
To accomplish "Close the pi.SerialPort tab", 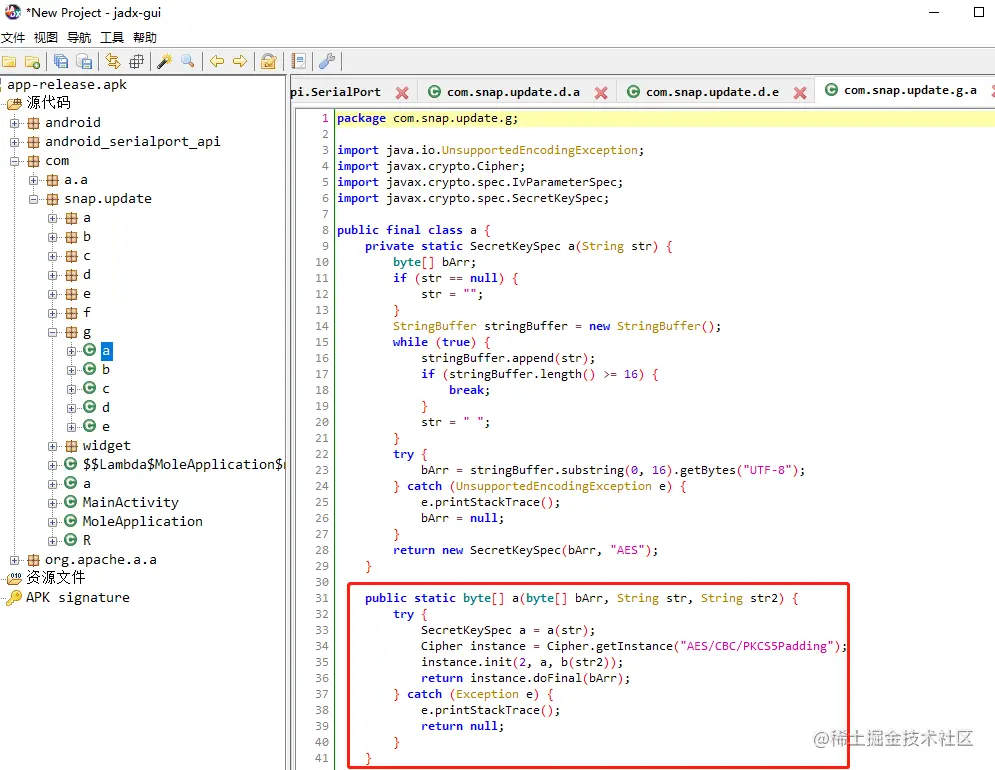I will pos(402,93).
